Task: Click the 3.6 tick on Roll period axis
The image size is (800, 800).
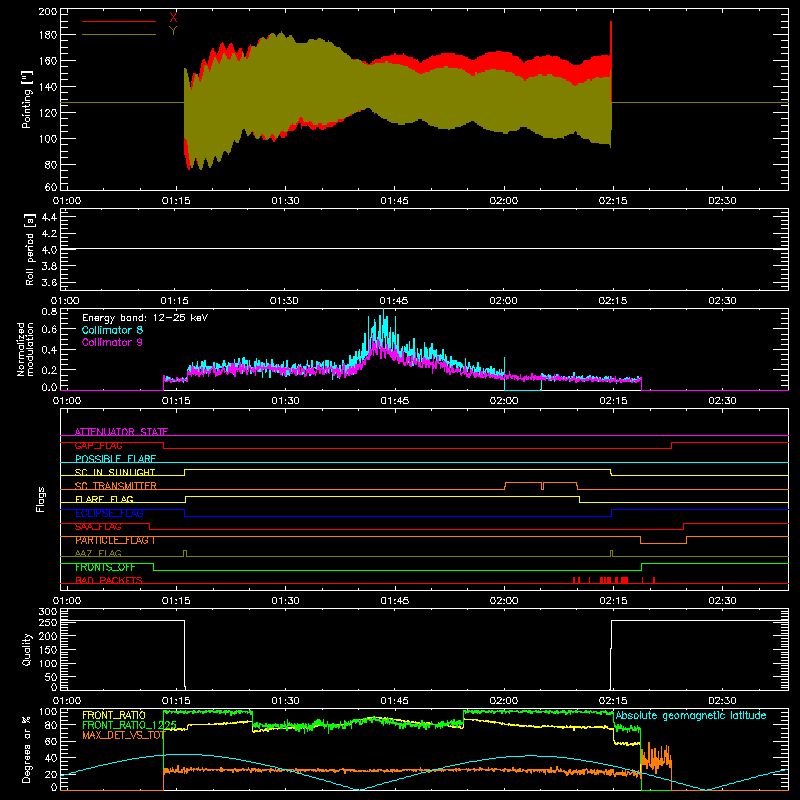Action: [49, 282]
